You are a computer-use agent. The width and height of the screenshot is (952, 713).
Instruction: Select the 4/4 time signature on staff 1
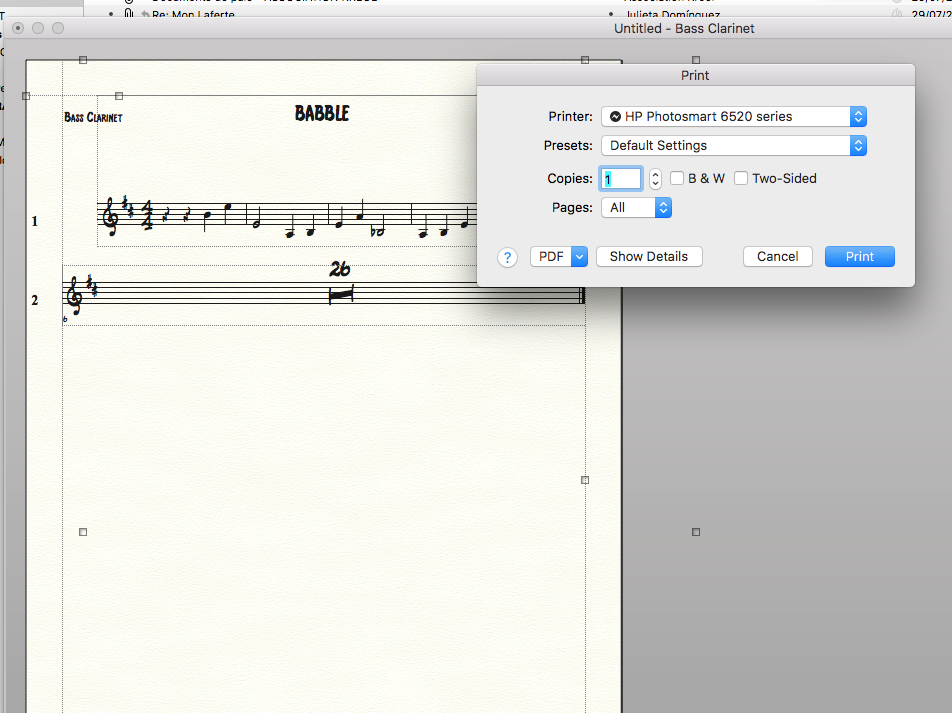147,215
